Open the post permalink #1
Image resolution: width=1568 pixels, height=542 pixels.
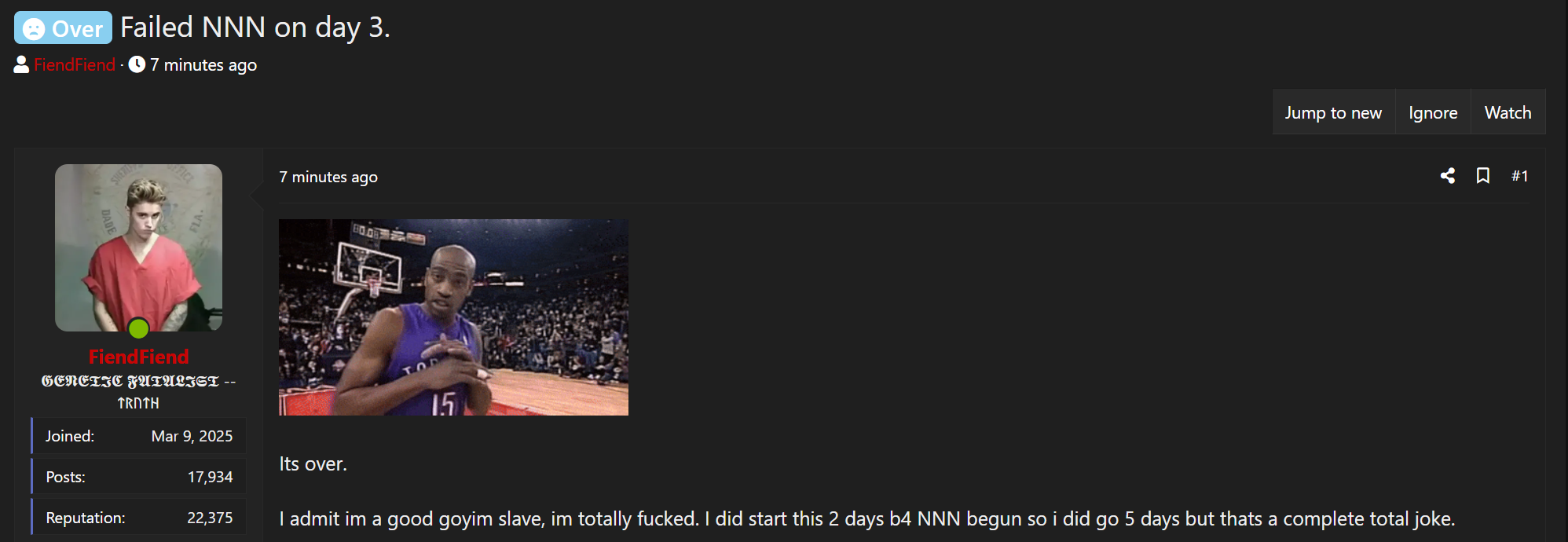click(x=1520, y=176)
